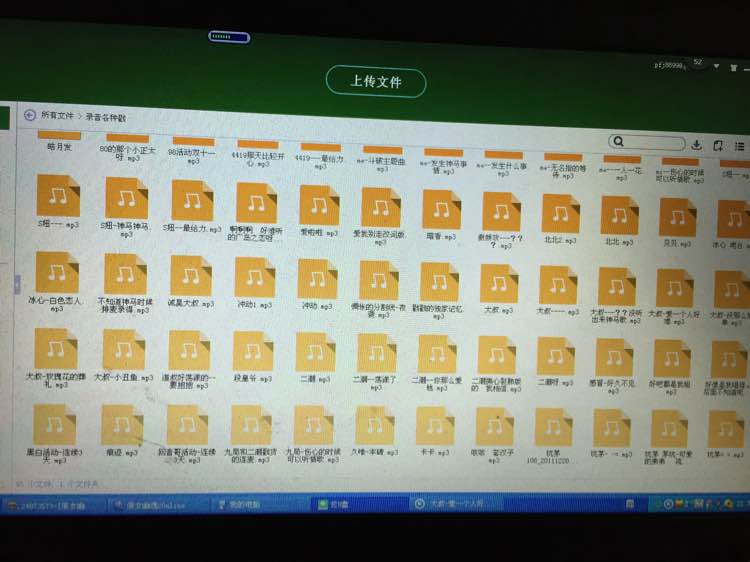Click the 上传文件 upload button
750x562 pixels.
[375, 81]
